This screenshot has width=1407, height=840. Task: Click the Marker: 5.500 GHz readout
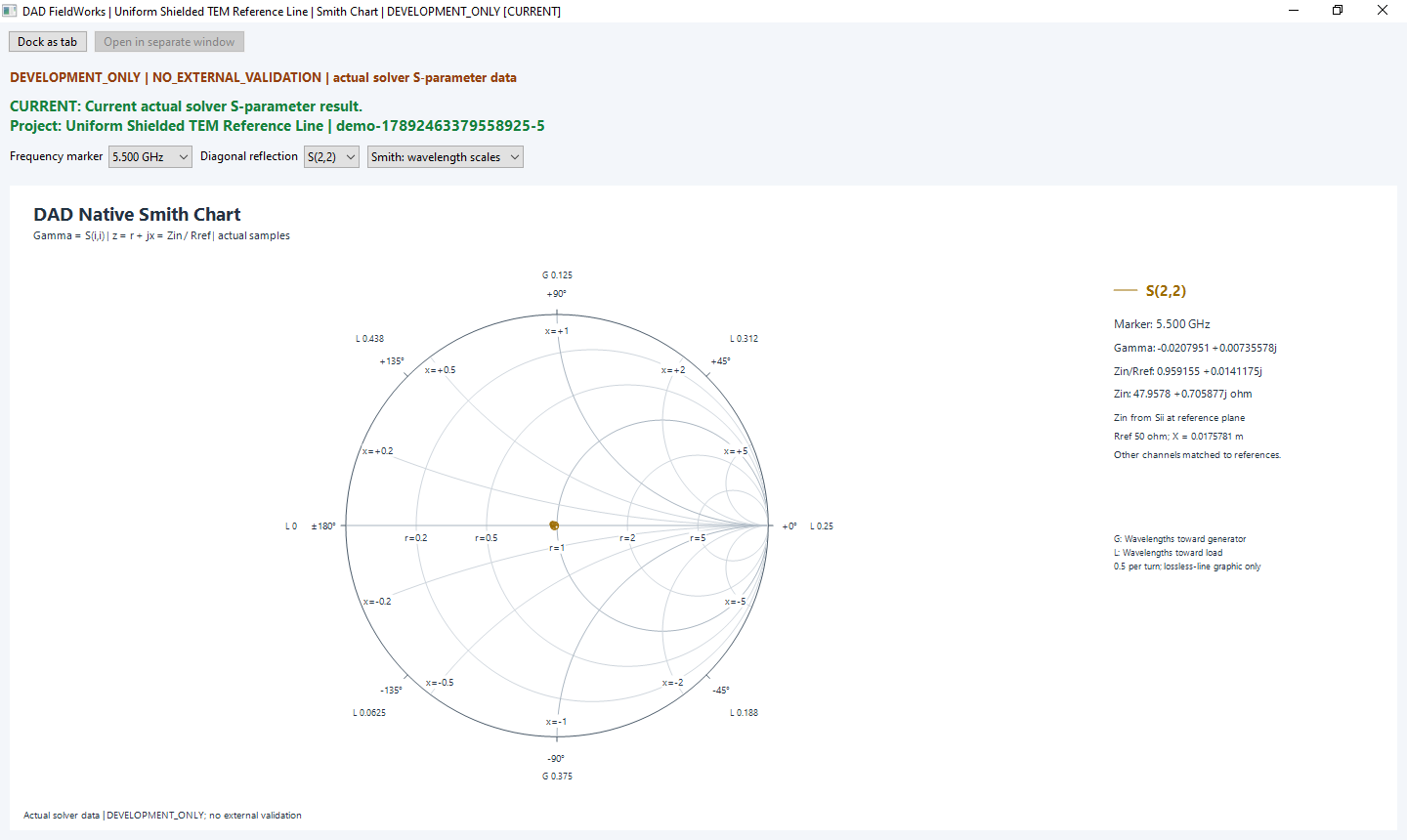click(1162, 324)
